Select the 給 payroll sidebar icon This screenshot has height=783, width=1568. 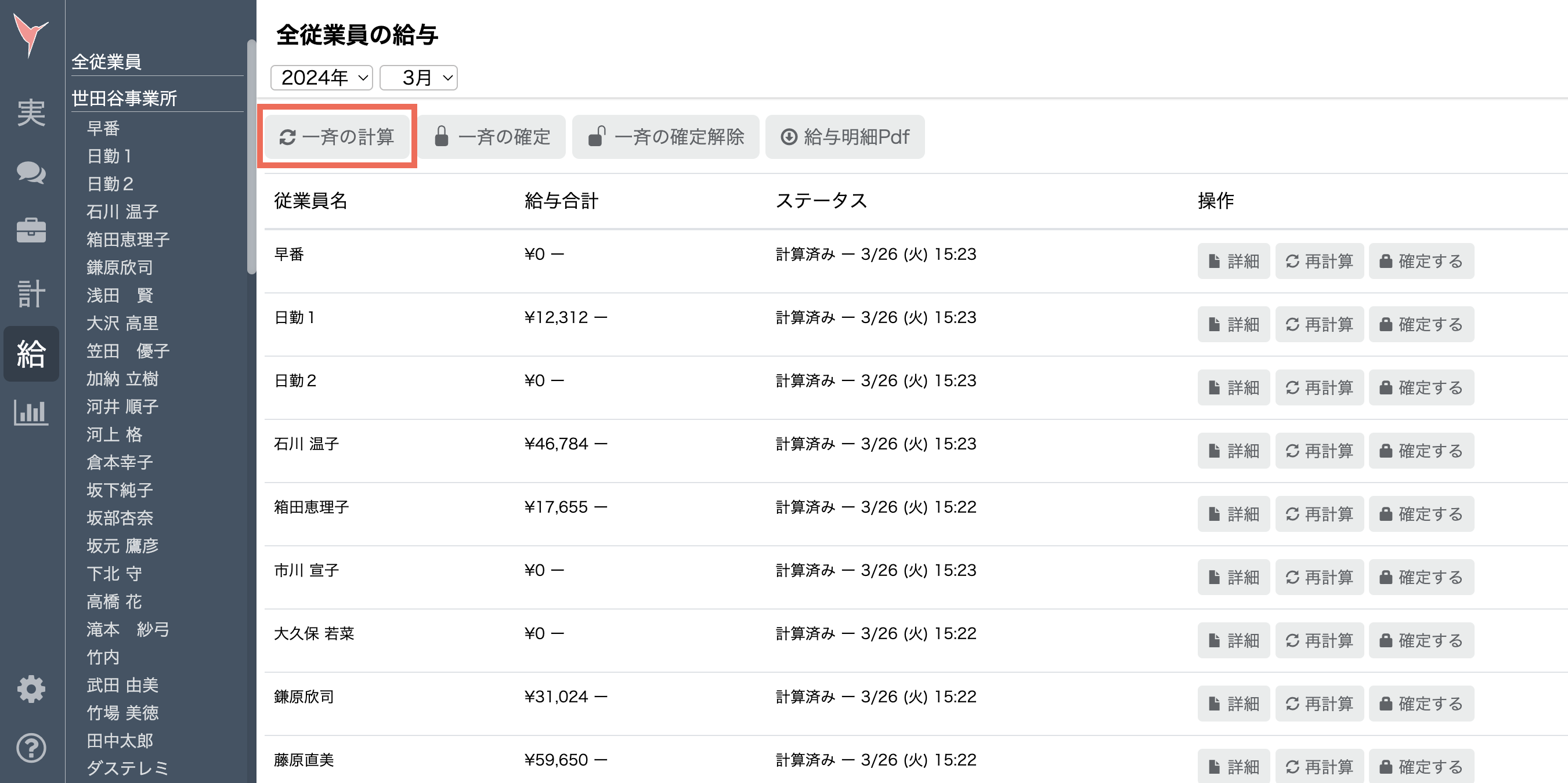coord(31,353)
